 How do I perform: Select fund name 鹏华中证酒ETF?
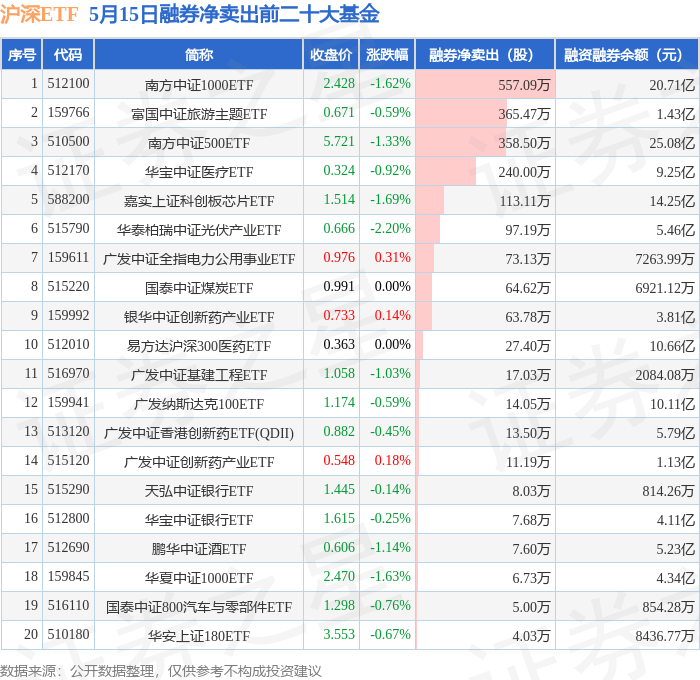199,549
